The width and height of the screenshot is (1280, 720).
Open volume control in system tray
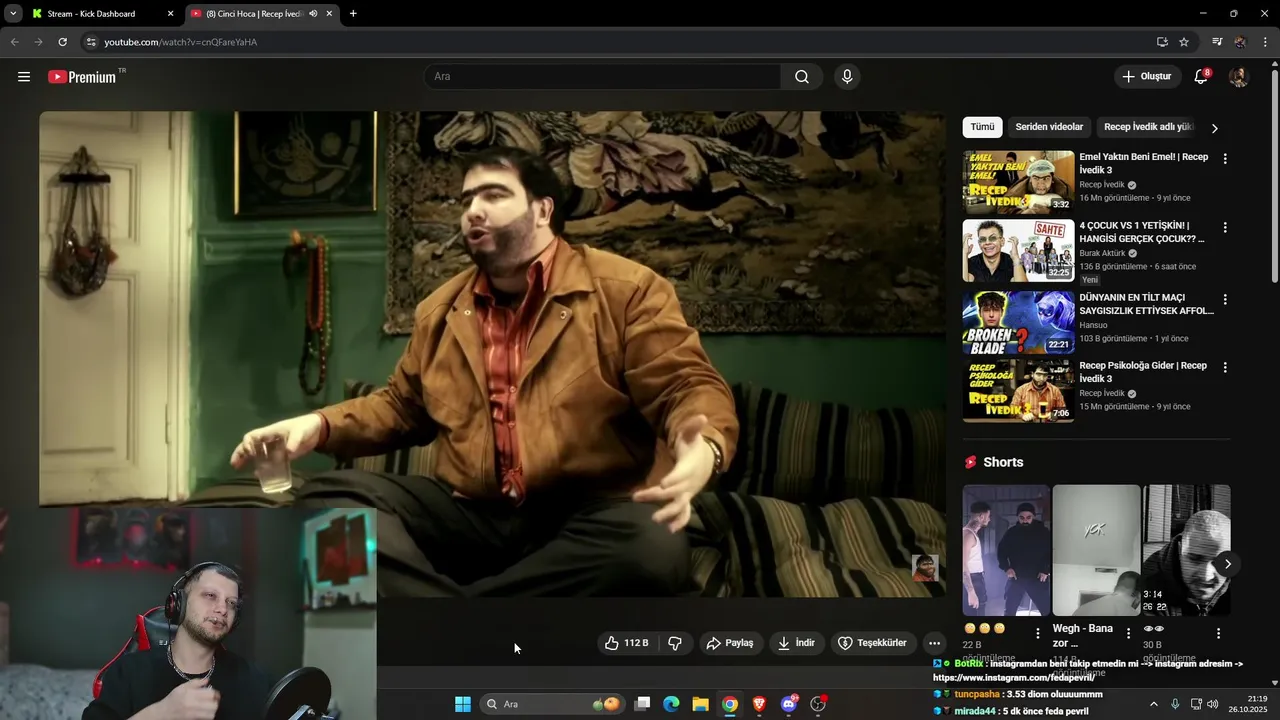tap(1213, 704)
